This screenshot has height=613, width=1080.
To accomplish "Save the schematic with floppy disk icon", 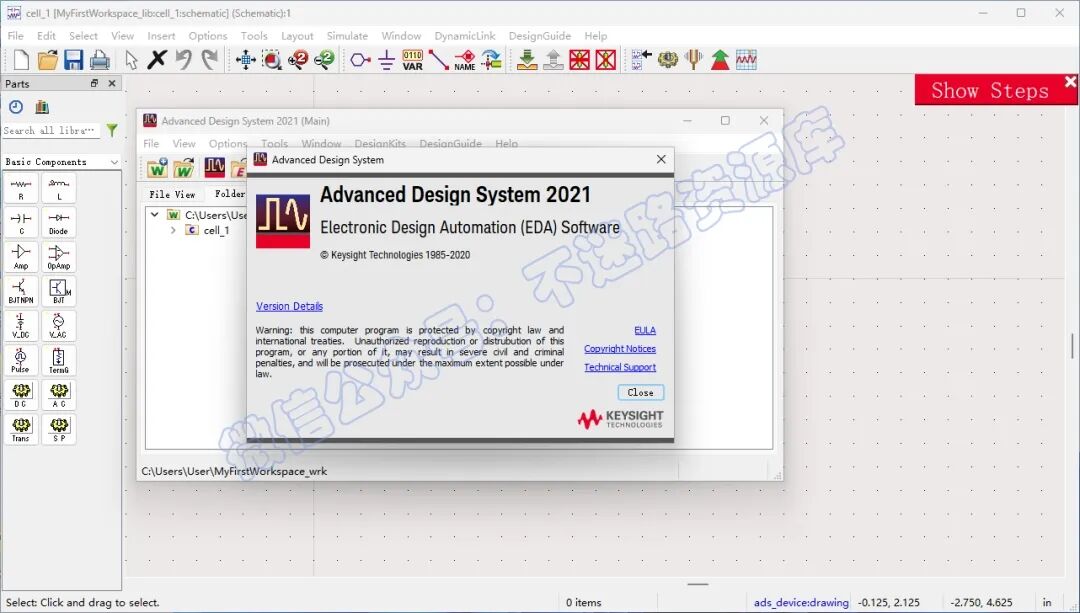I will pos(74,60).
